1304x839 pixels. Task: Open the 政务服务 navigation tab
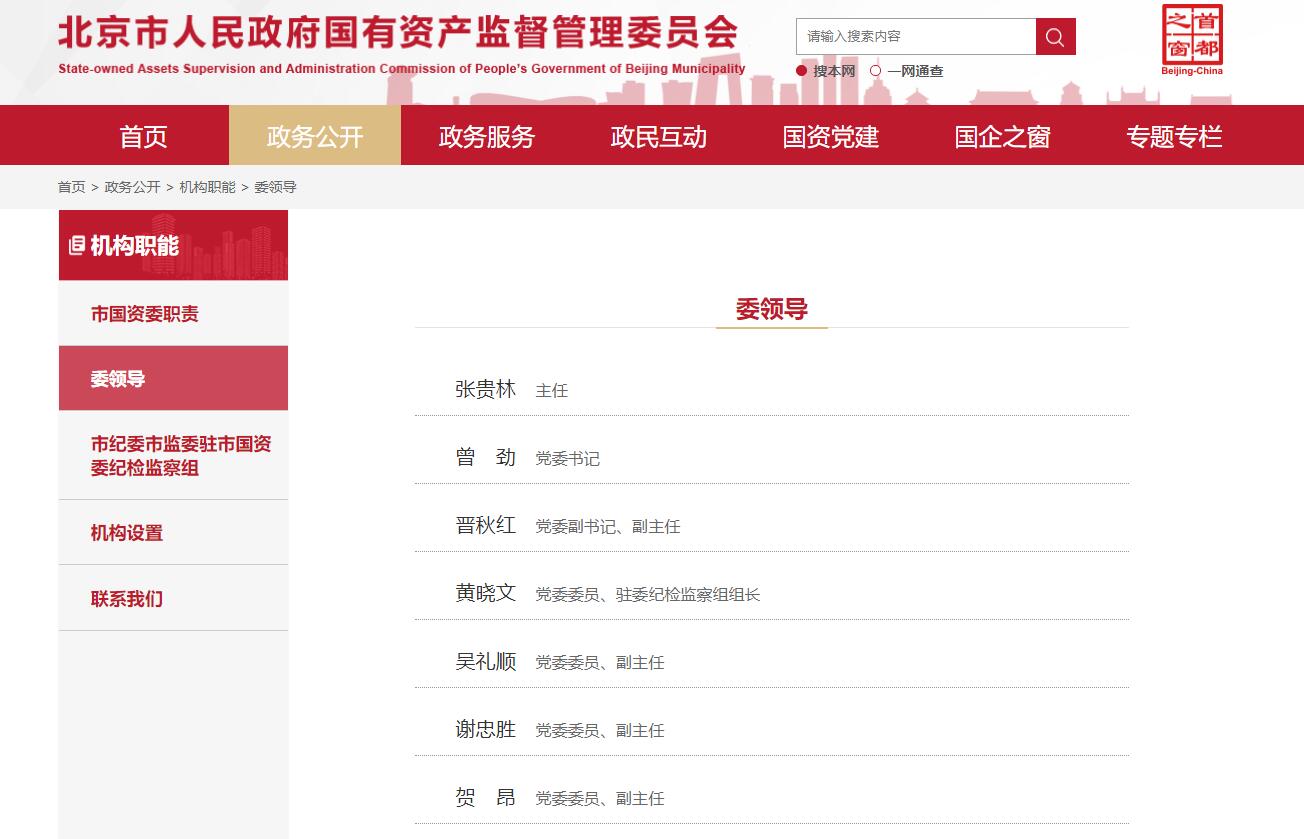click(x=487, y=136)
